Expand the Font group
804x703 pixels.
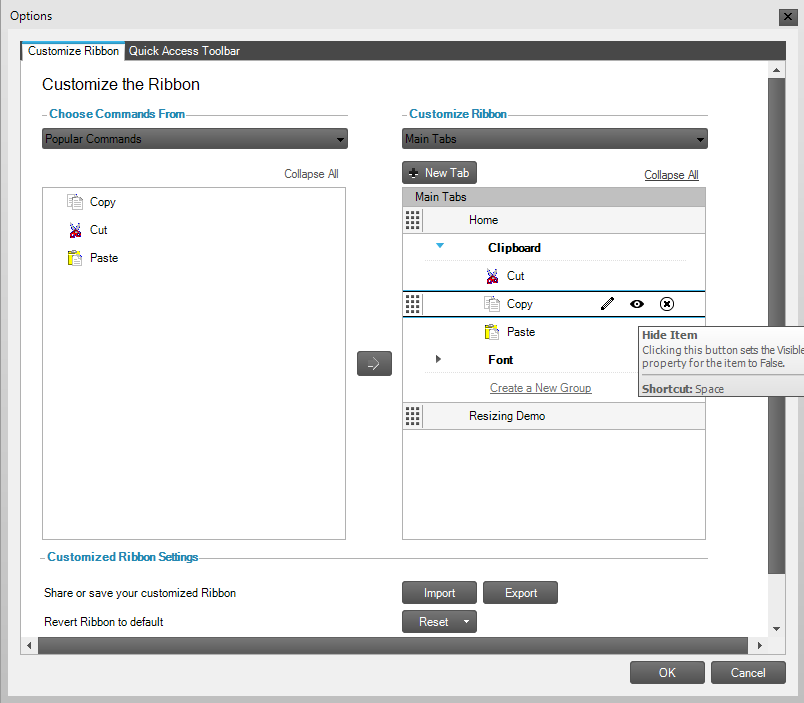(x=438, y=359)
